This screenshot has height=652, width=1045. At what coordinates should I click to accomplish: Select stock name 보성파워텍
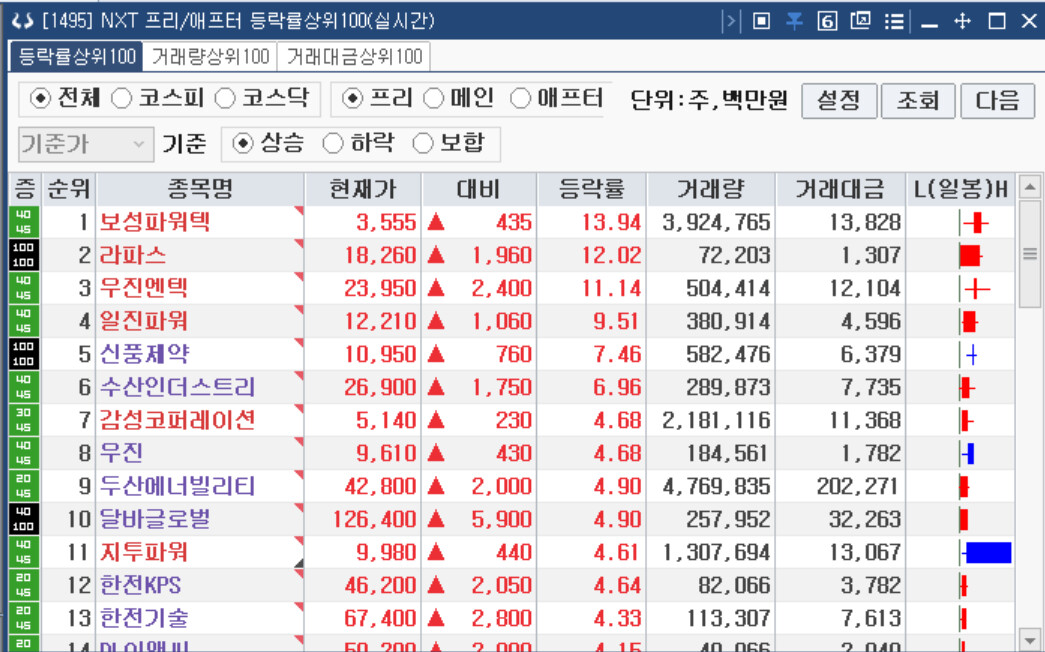click(x=155, y=222)
